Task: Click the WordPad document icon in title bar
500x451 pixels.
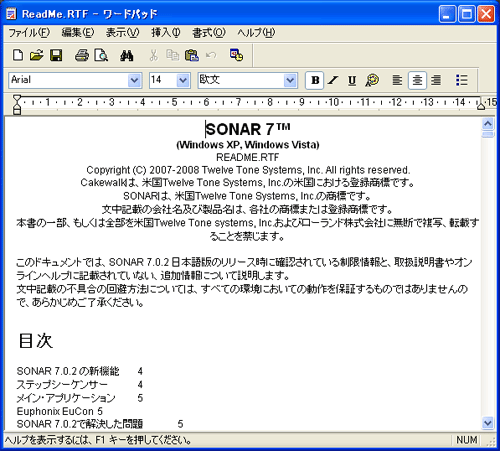Action: coord(11,14)
